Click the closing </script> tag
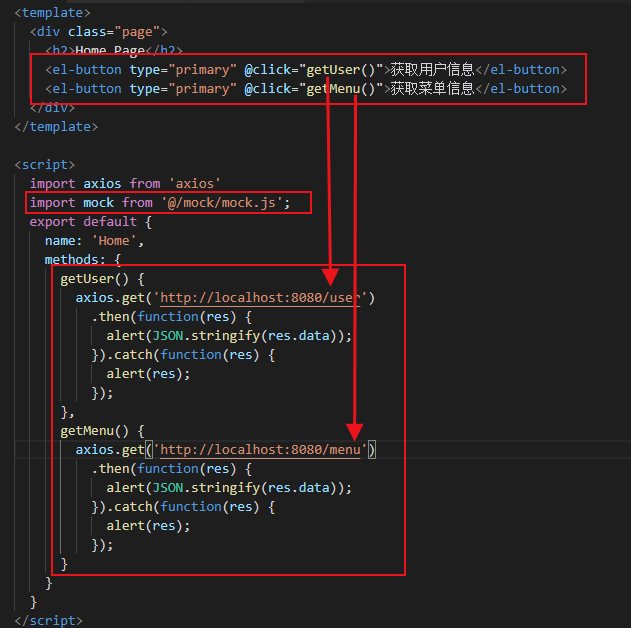Viewport: 631px width, 628px height. coord(48,621)
